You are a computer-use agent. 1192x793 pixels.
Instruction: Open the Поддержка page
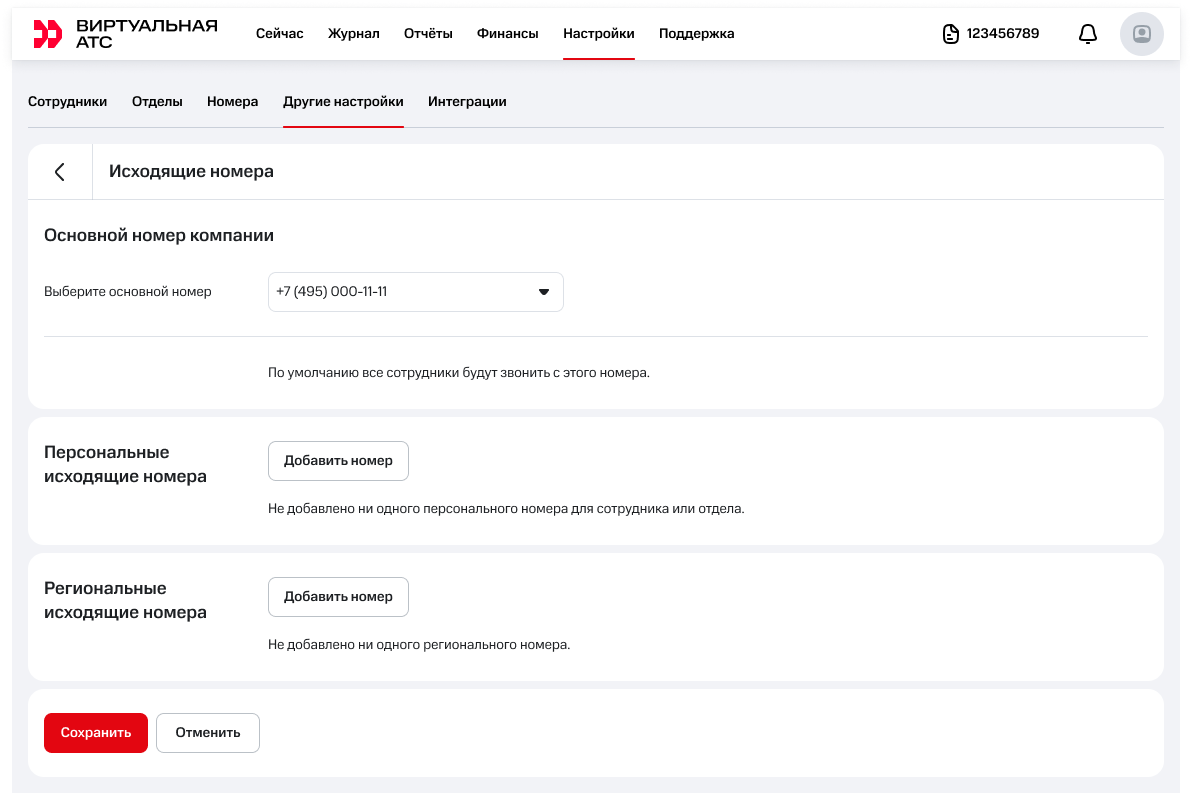pyautogui.click(x=696, y=34)
